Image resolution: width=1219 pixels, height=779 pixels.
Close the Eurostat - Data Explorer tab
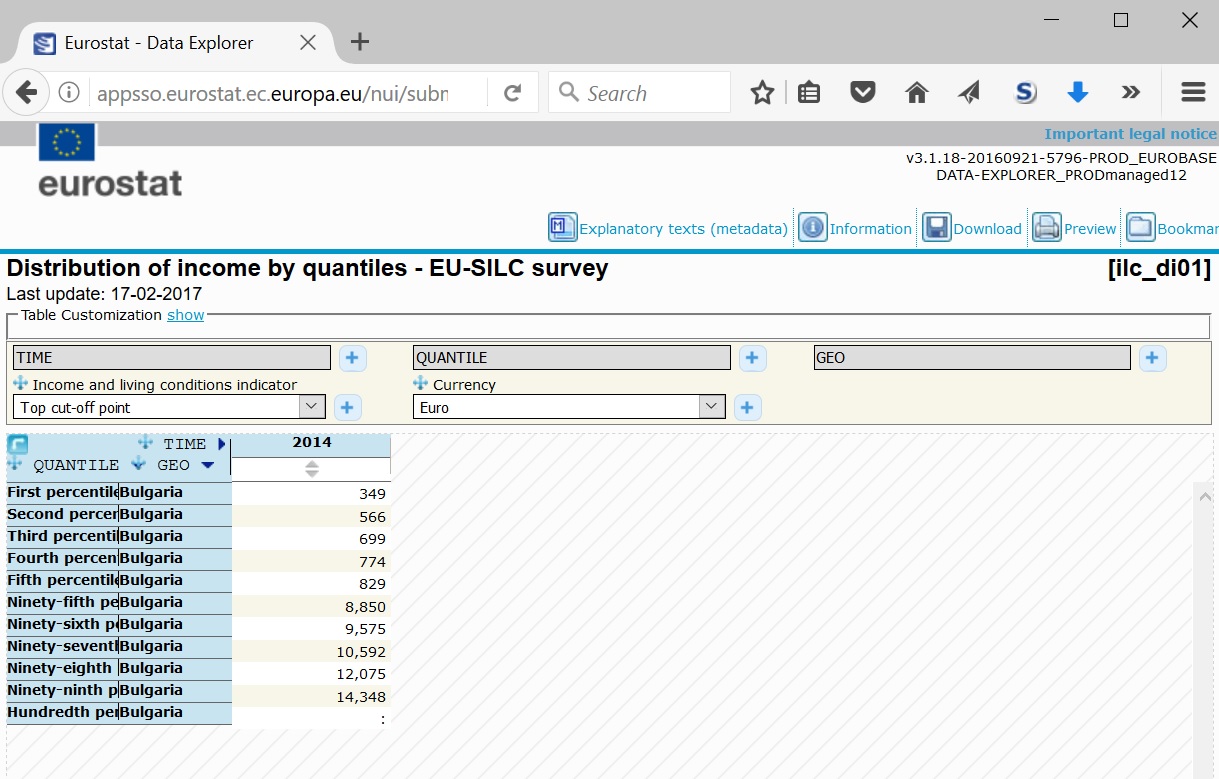coord(308,42)
